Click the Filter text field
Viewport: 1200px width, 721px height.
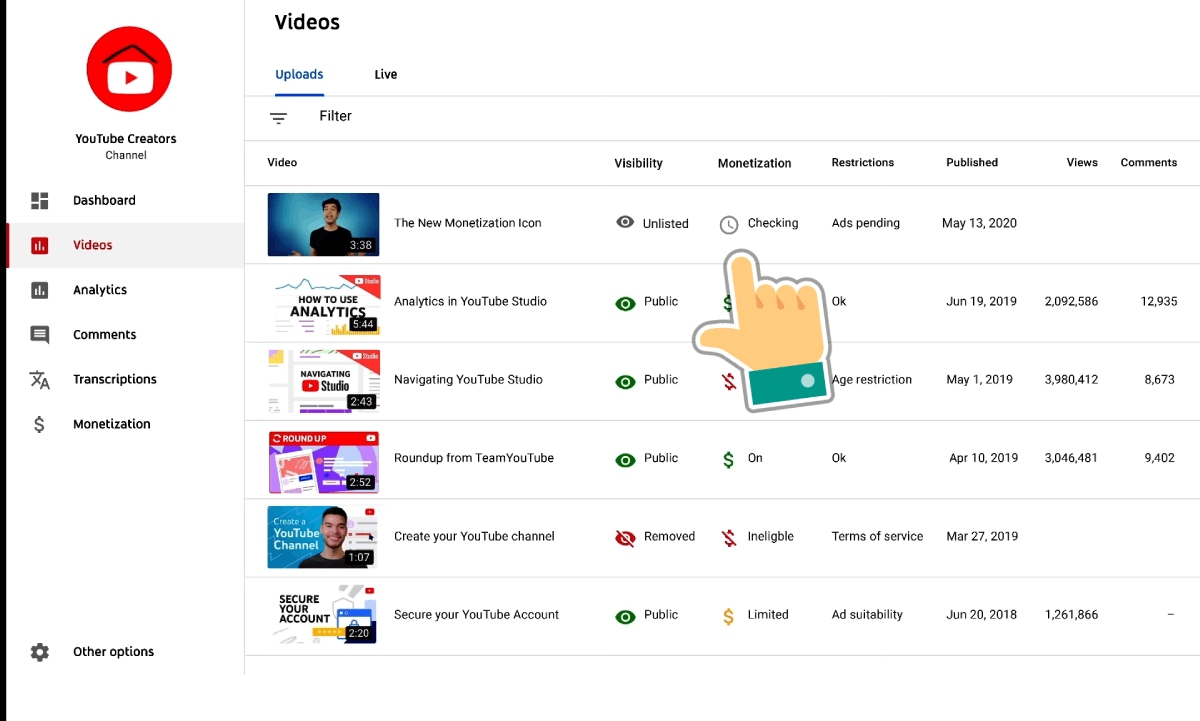point(335,116)
